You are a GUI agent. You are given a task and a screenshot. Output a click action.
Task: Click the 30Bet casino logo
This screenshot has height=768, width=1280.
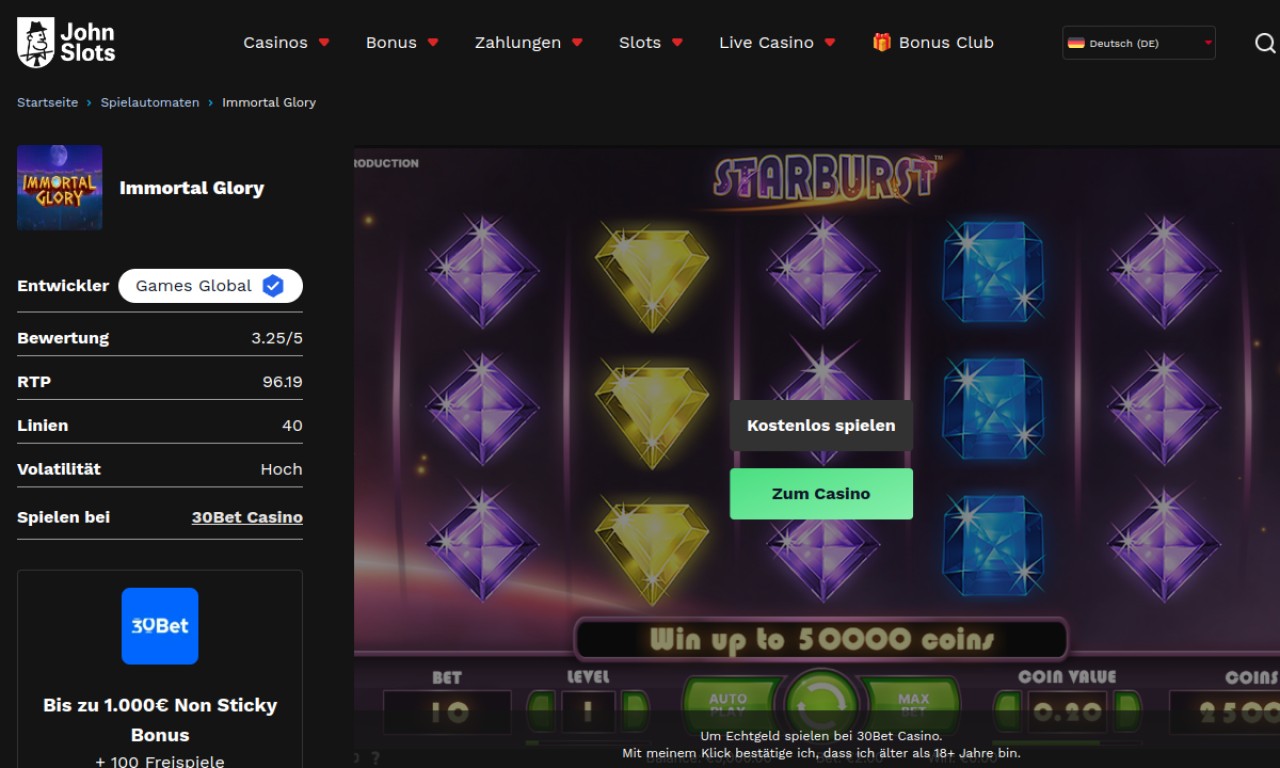(x=160, y=626)
